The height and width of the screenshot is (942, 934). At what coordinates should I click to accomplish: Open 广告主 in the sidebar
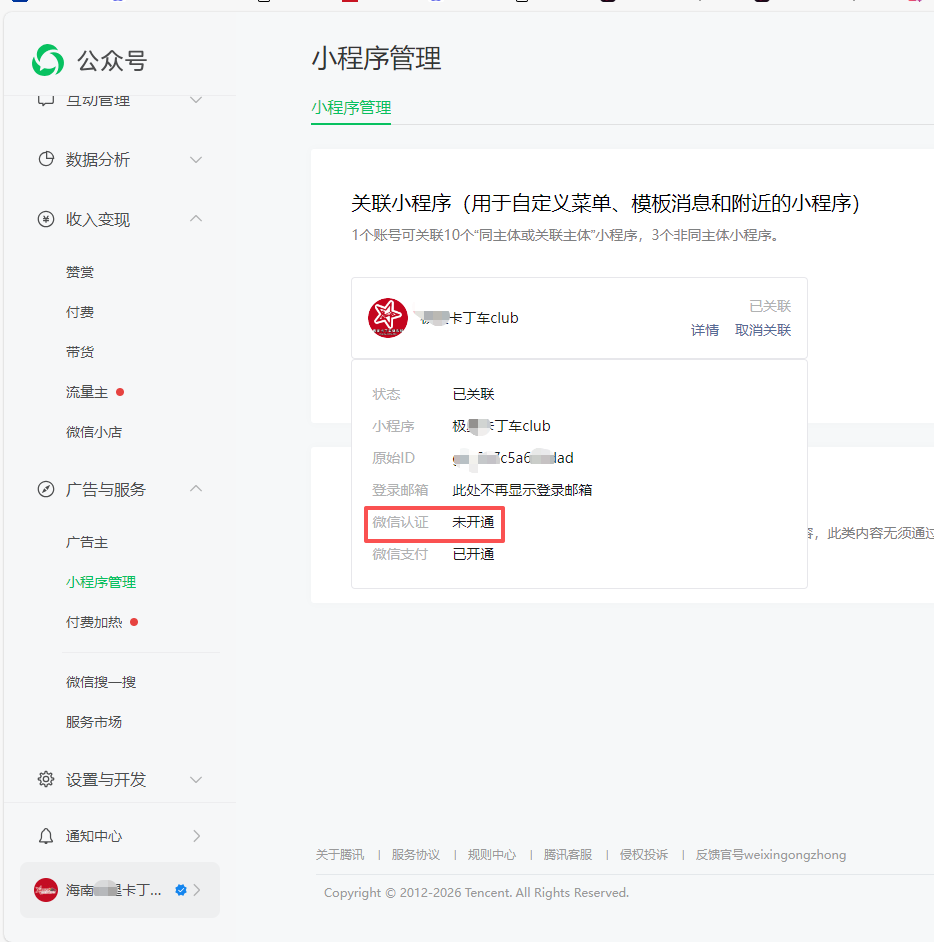[x=87, y=542]
